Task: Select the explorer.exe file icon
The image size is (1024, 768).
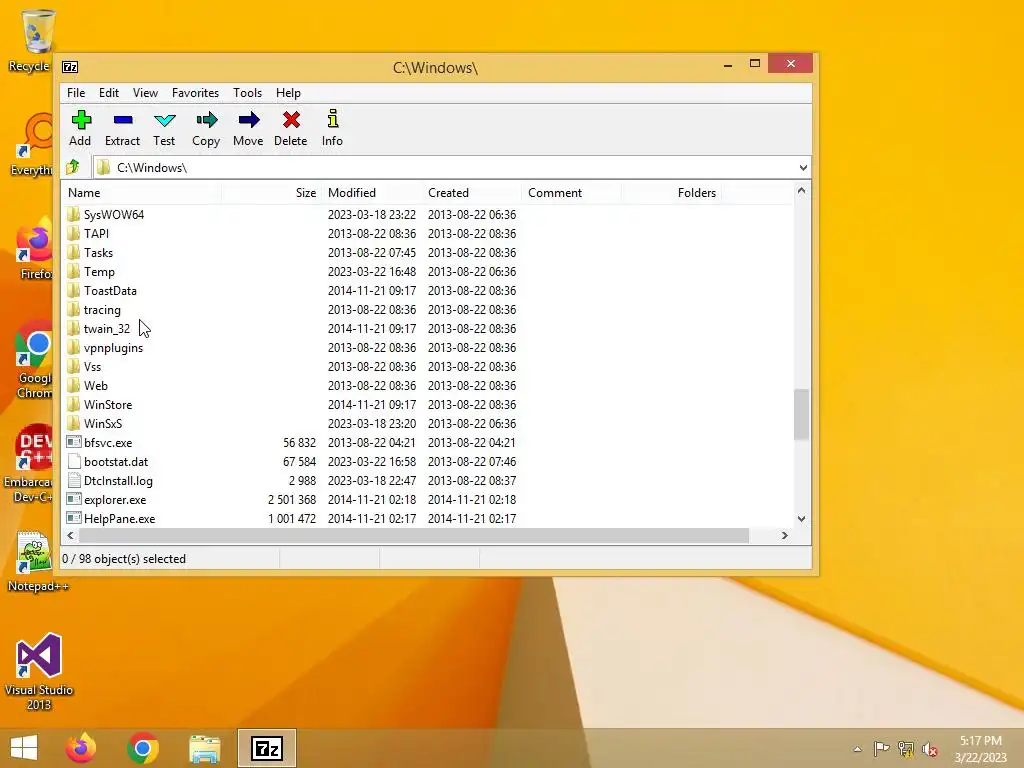Action: [x=74, y=500]
